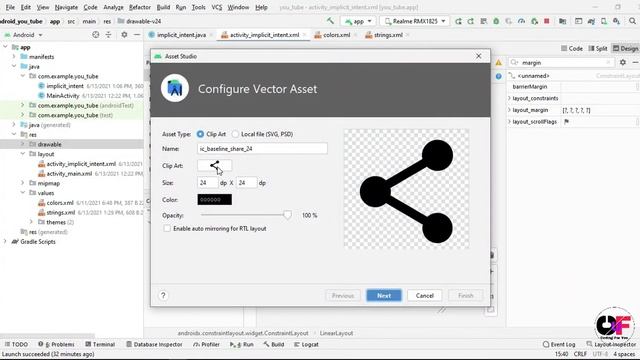Select activity_main.xml in layout folder

pos(69,173)
